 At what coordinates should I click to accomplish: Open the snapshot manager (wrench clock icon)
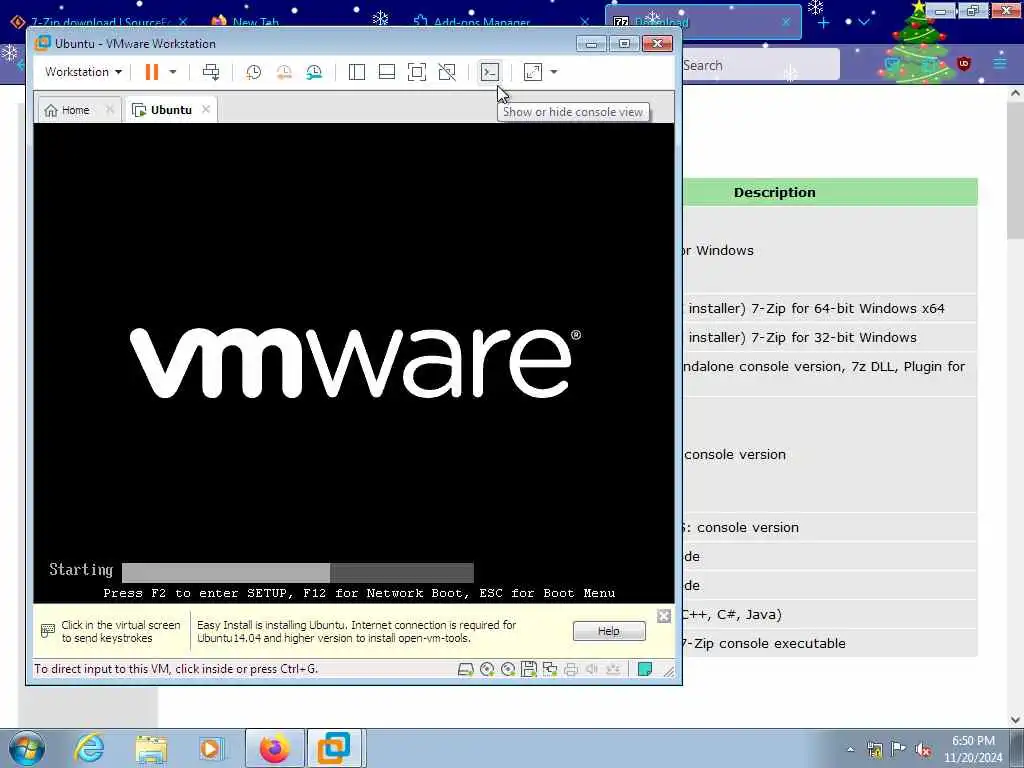click(x=314, y=72)
